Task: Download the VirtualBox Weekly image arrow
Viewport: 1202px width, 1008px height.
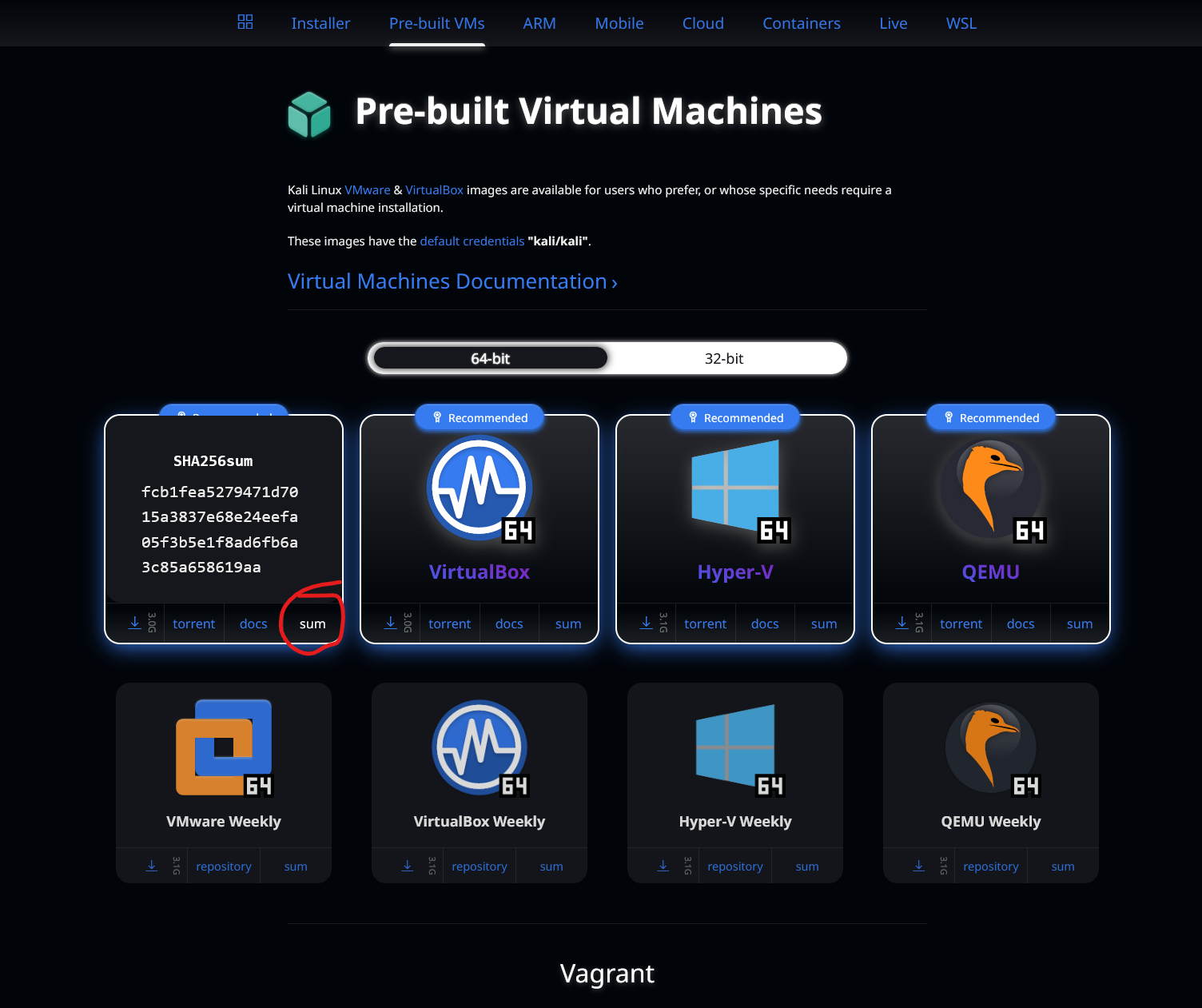Action: tap(408, 866)
